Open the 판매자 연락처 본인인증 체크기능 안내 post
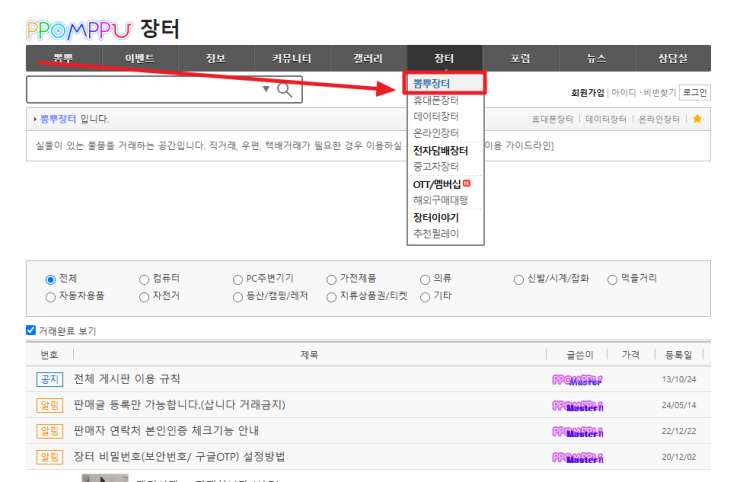The height and width of the screenshot is (482, 743). click(x=166, y=431)
